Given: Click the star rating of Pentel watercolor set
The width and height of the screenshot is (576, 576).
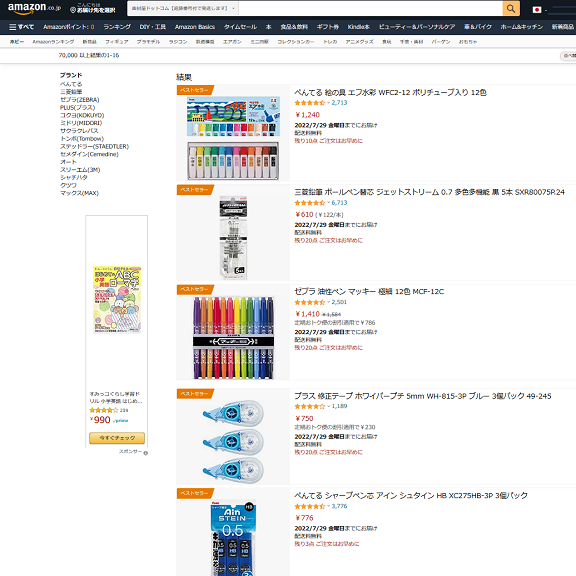Looking at the screenshot, I should [310, 103].
